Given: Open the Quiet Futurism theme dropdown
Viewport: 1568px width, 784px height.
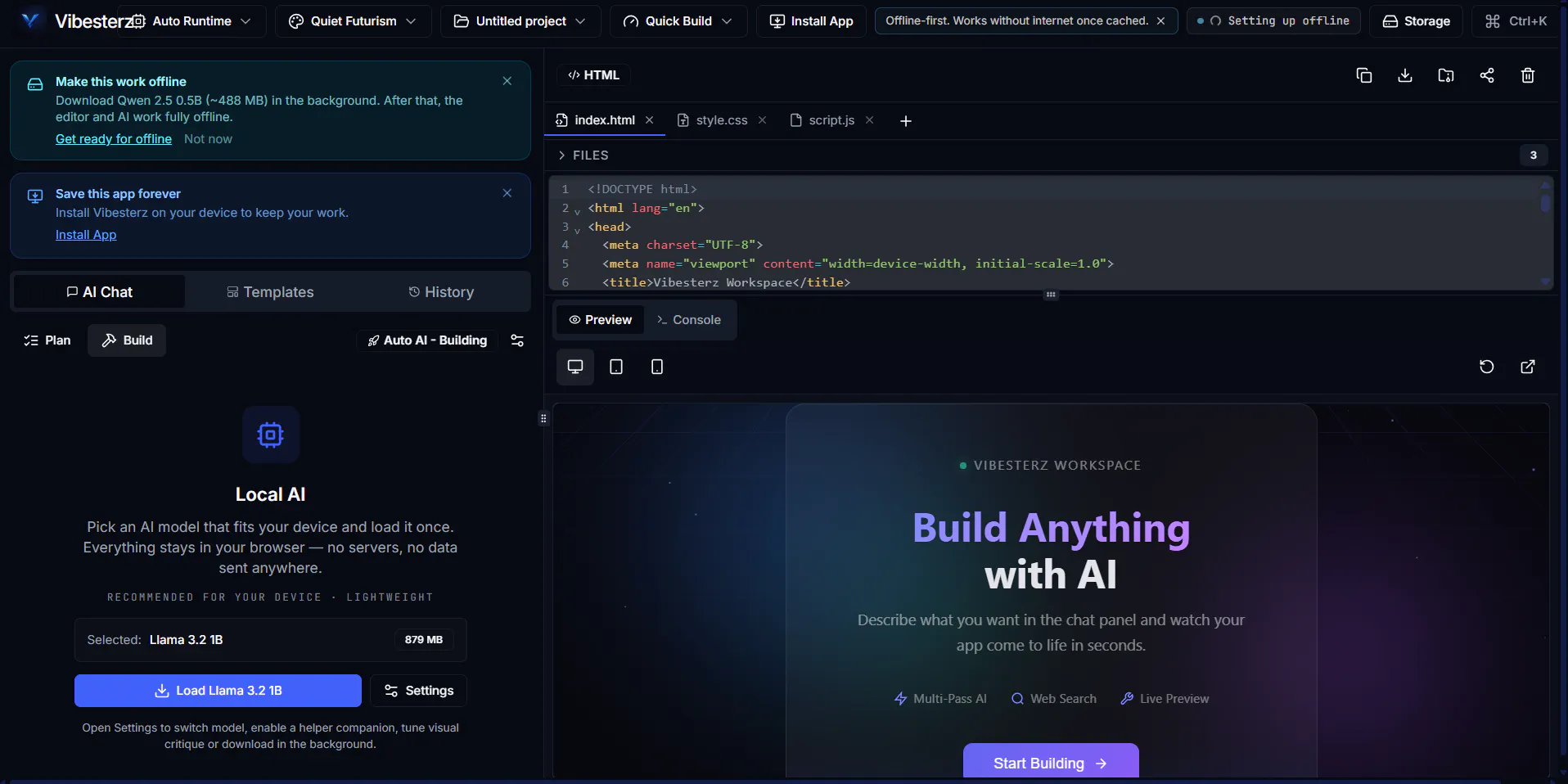Looking at the screenshot, I should [353, 21].
